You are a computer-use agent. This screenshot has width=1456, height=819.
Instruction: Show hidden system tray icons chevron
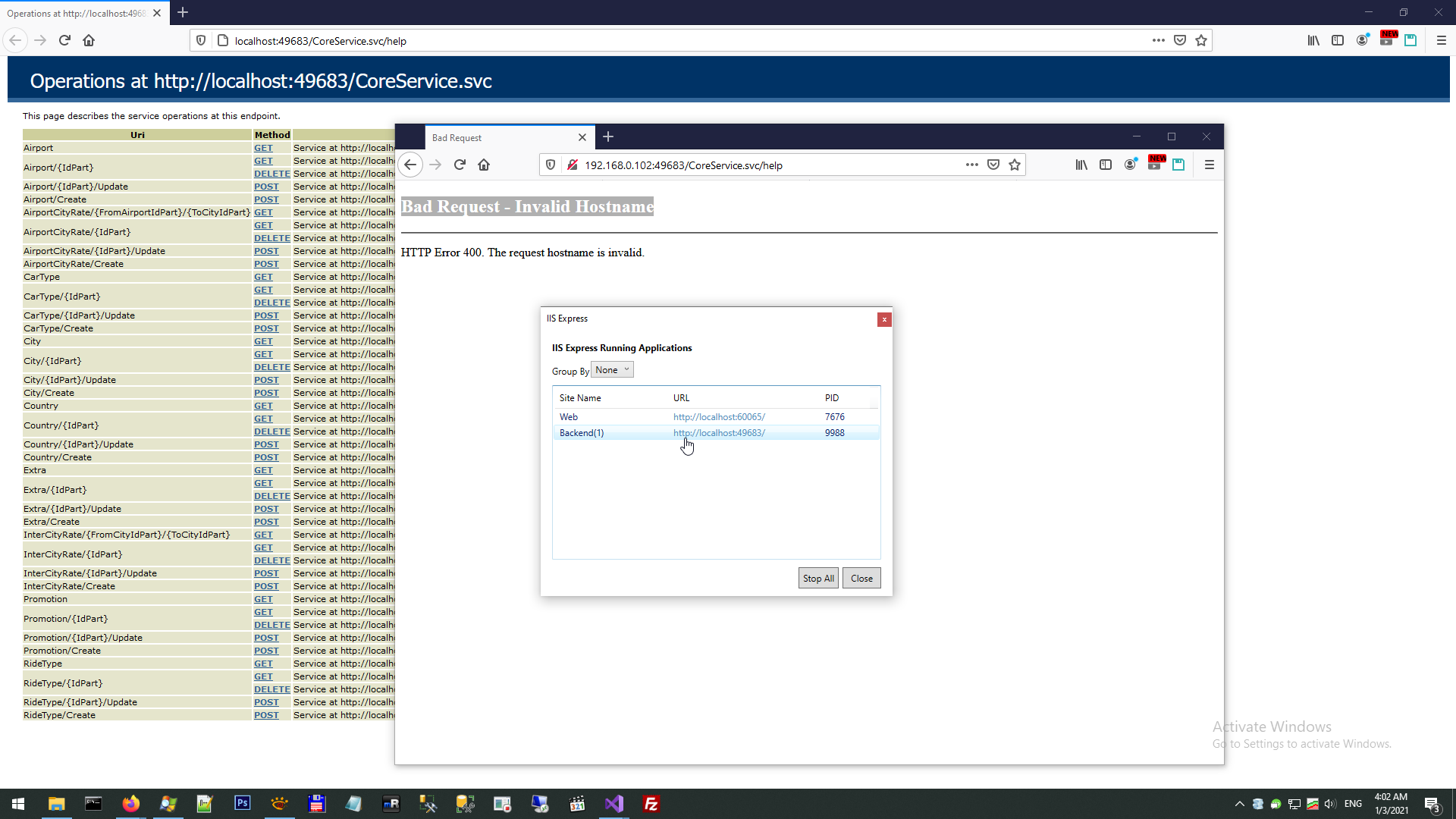1239,804
